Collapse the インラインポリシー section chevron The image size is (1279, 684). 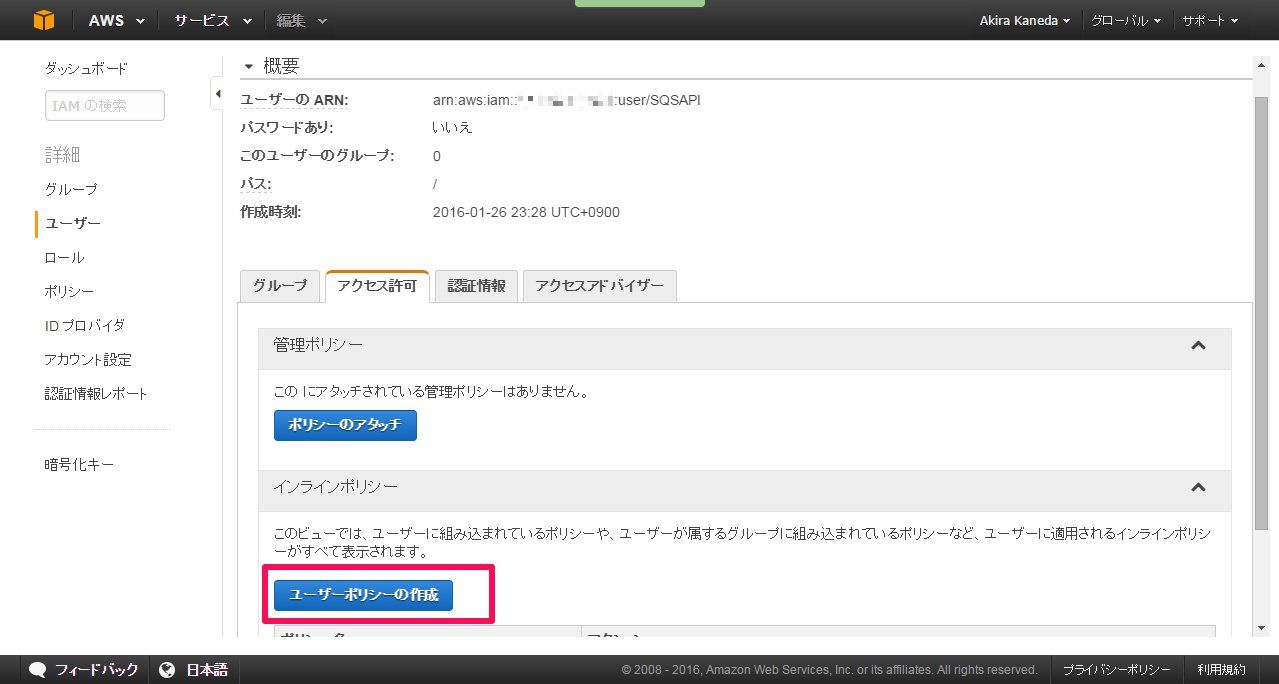tap(1198, 488)
